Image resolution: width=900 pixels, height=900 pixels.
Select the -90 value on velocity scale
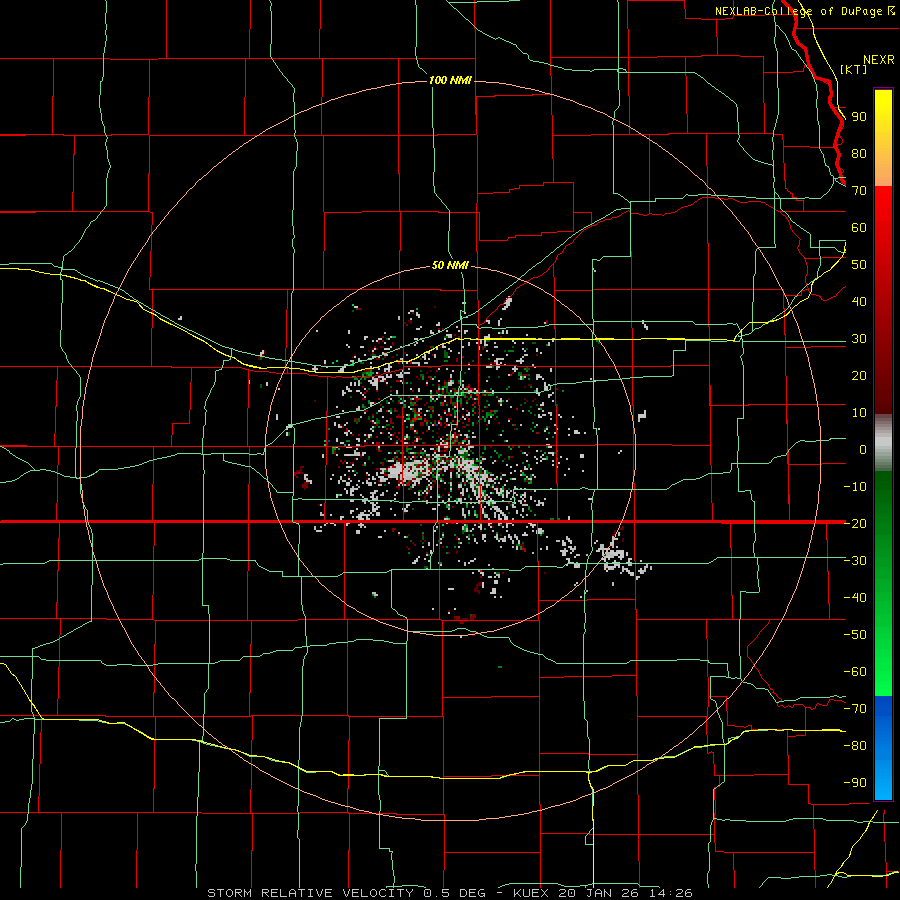(x=855, y=782)
